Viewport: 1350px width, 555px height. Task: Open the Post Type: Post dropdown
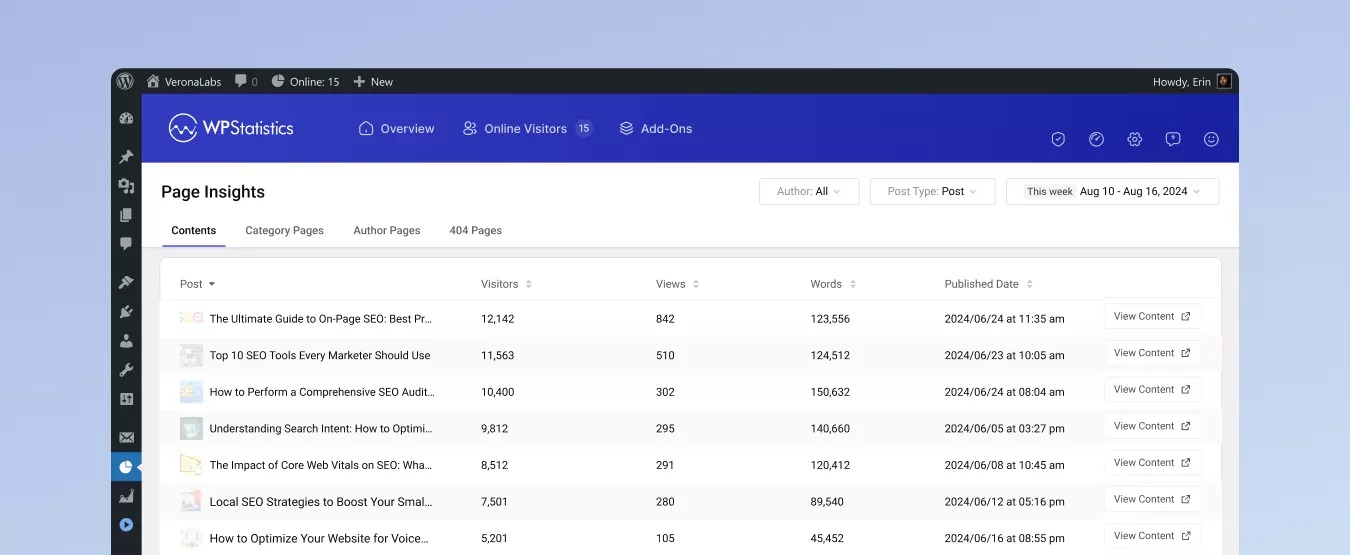coord(932,191)
